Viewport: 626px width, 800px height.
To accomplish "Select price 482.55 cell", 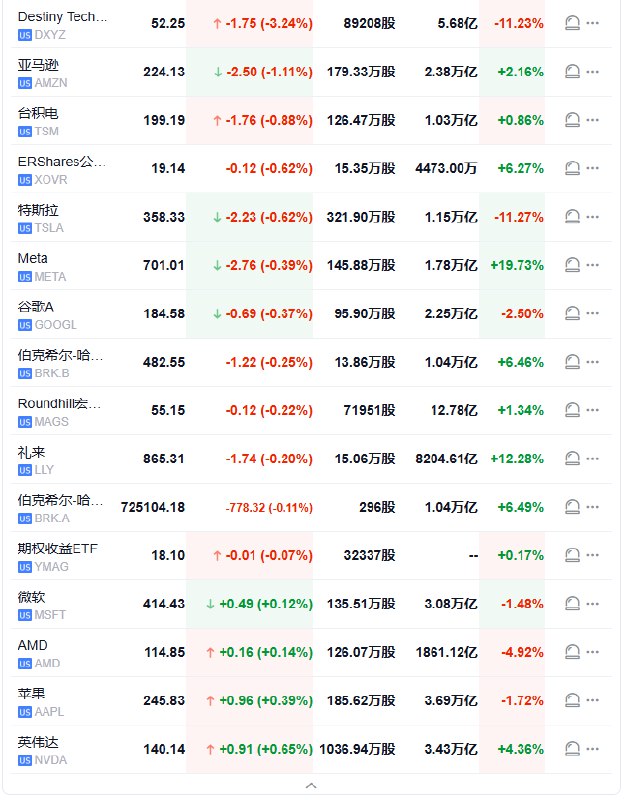I will tap(164, 362).
